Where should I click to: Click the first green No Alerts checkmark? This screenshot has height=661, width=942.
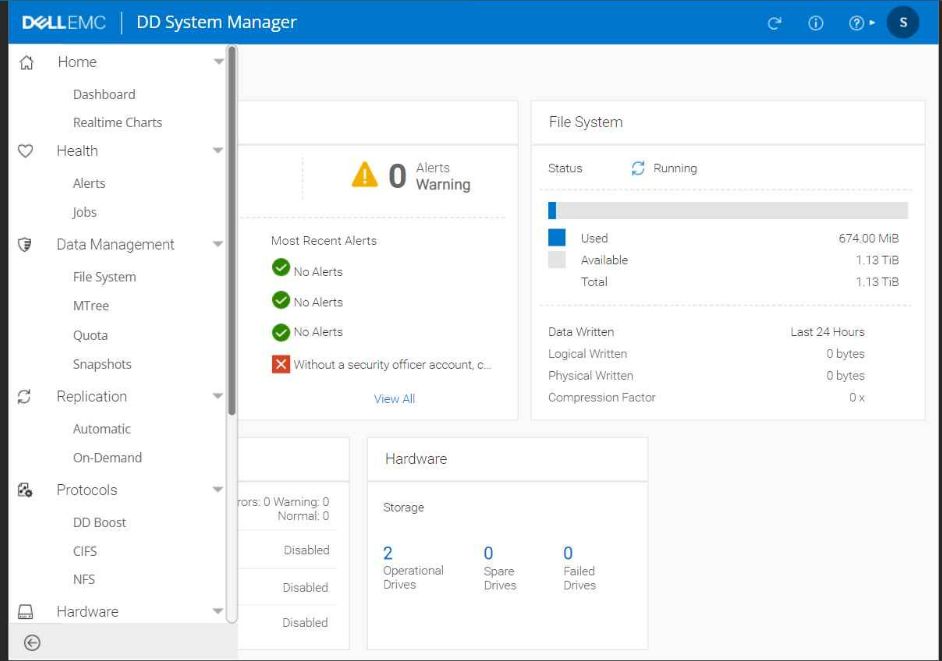click(281, 267)
